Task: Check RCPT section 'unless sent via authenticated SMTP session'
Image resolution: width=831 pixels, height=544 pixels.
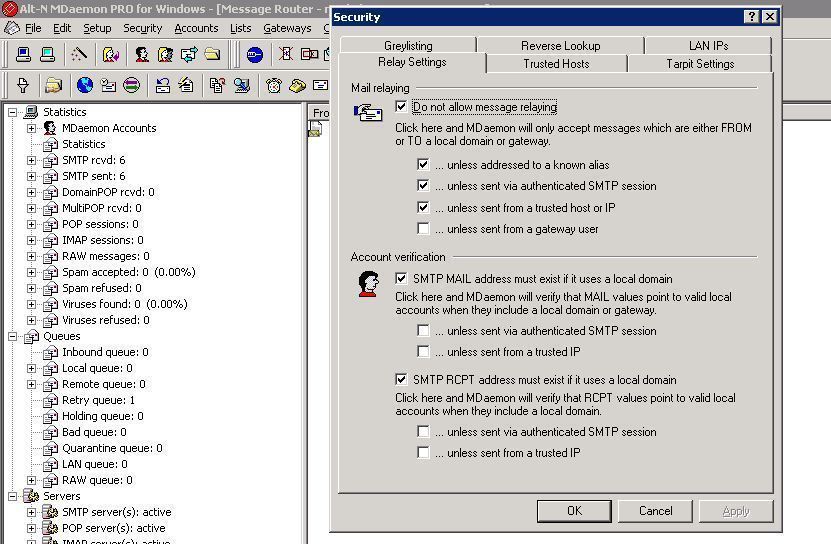Action: 423,432
